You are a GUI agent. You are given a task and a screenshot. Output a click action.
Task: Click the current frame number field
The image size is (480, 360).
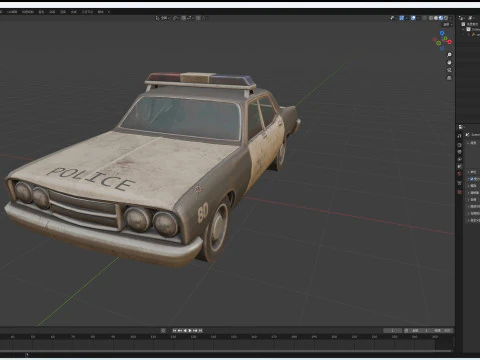tap(393, 331)
